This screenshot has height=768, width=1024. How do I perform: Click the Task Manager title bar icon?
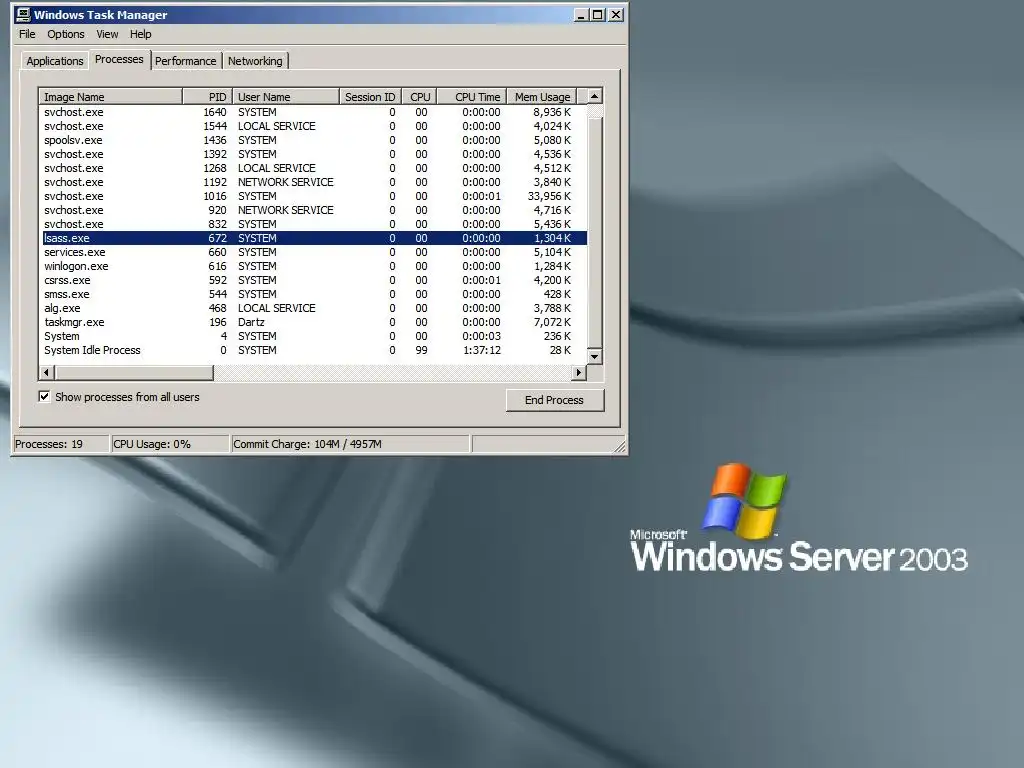[23, 14]
